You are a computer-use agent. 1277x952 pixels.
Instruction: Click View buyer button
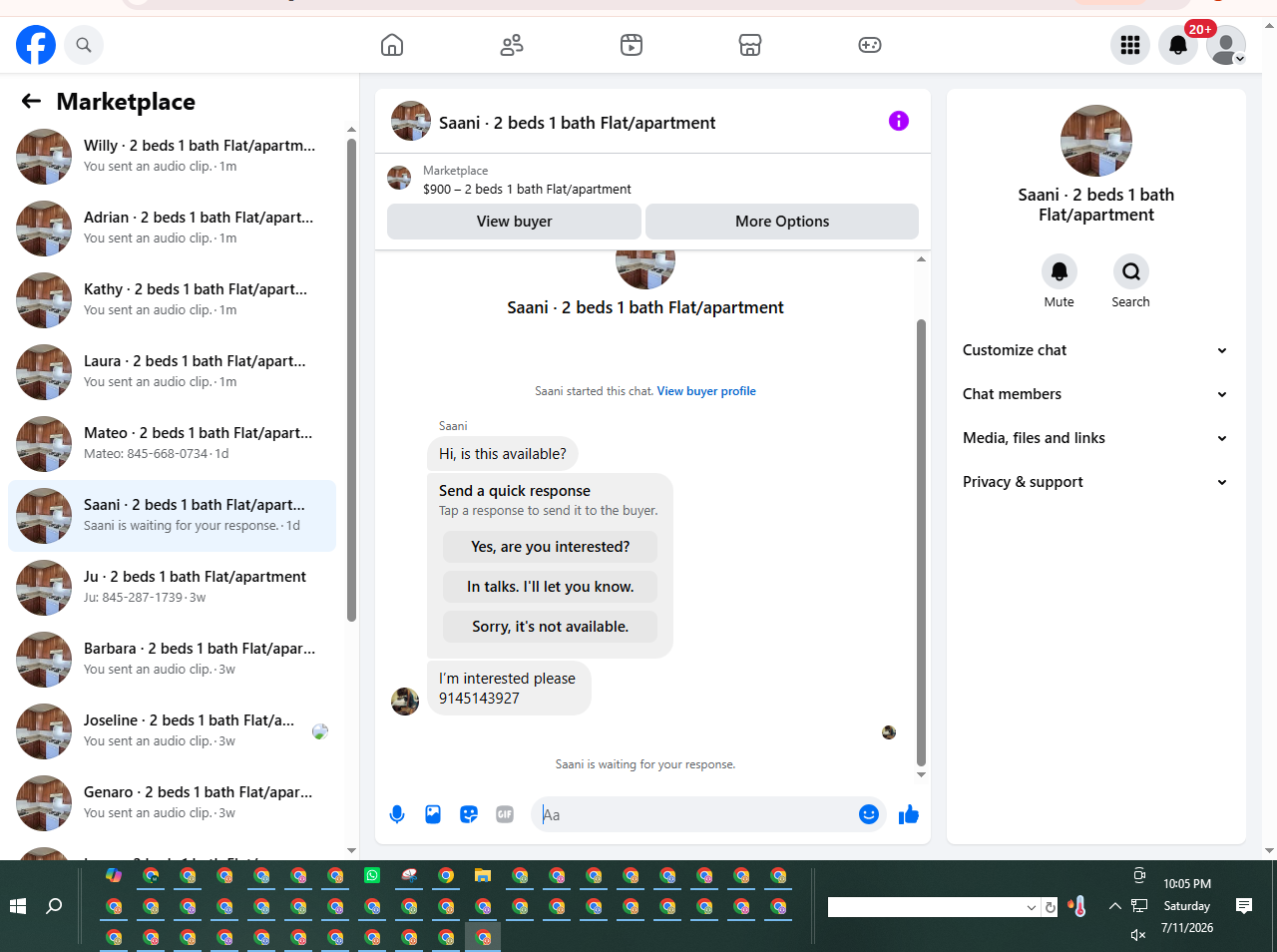pos(514,222)
